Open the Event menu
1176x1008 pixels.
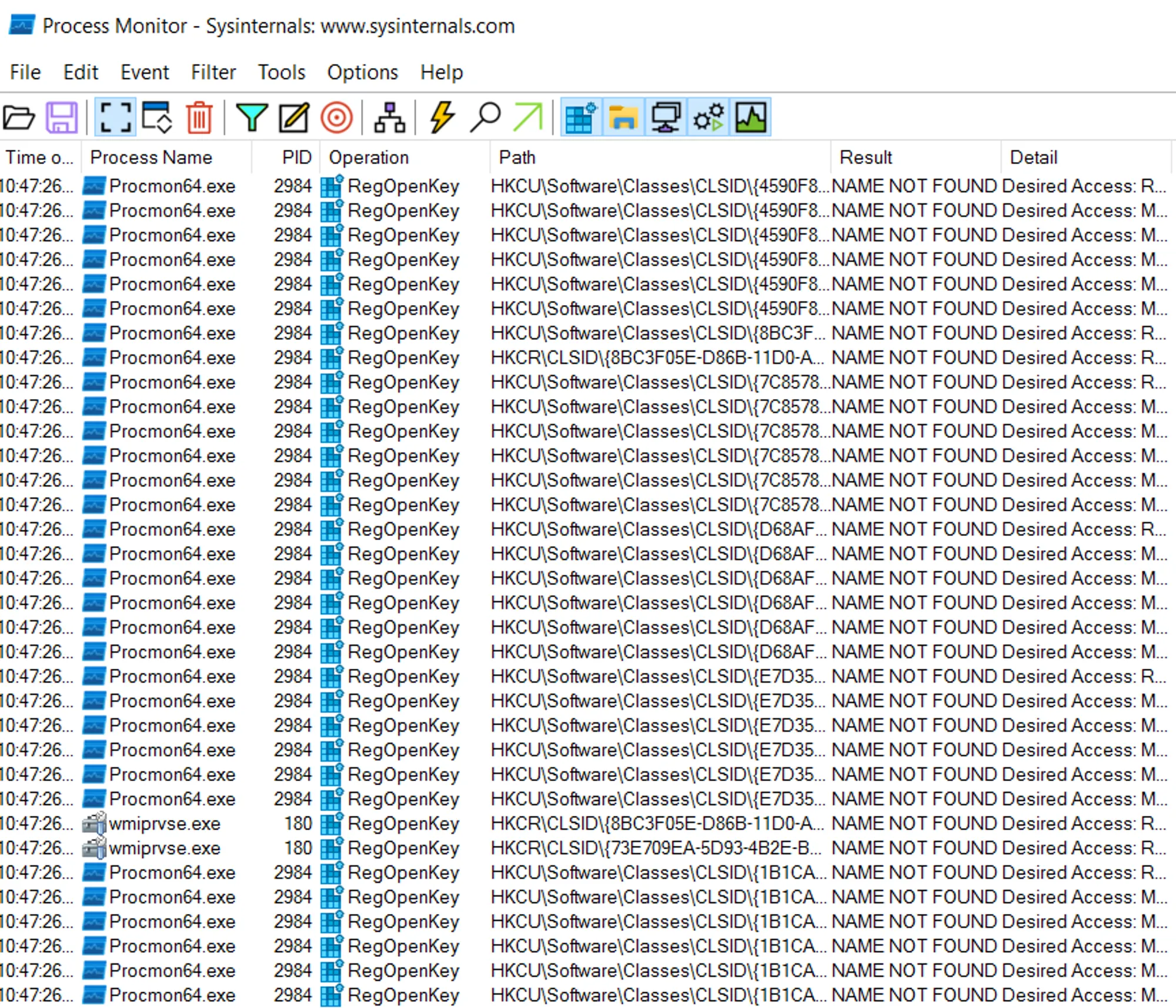click(145, 72)
